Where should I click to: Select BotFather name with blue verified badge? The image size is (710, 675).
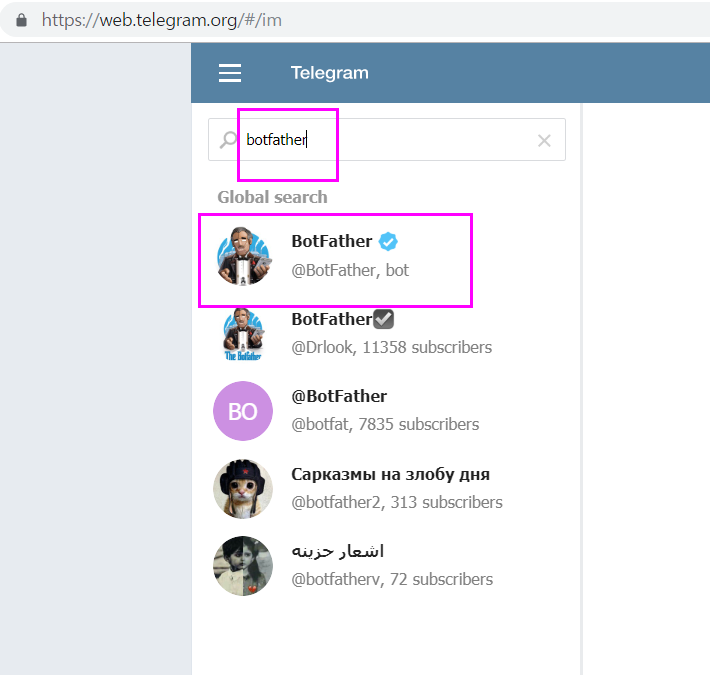[331, 241]
